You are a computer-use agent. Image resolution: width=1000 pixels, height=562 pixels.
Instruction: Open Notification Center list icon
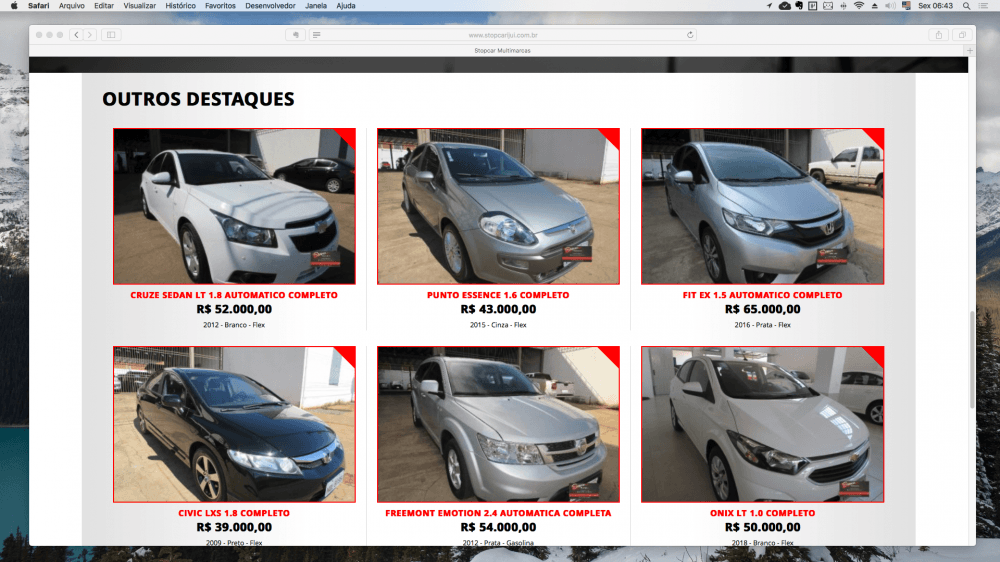point(983,6)
